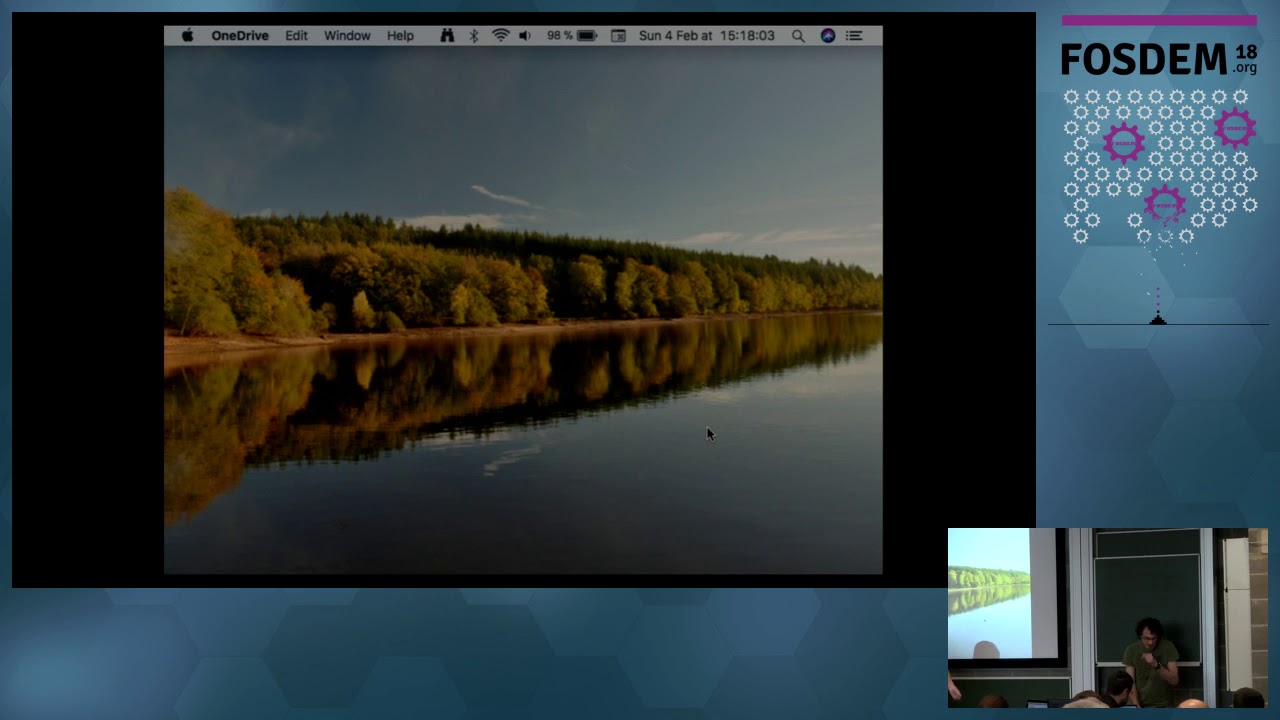Open the Help menu

(x=400, y=35)
